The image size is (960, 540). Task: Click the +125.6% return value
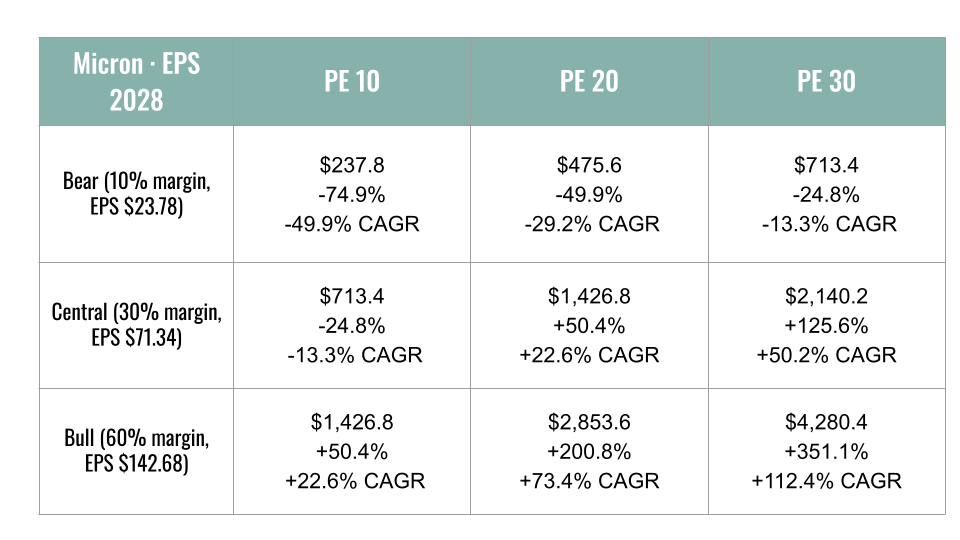827,326
